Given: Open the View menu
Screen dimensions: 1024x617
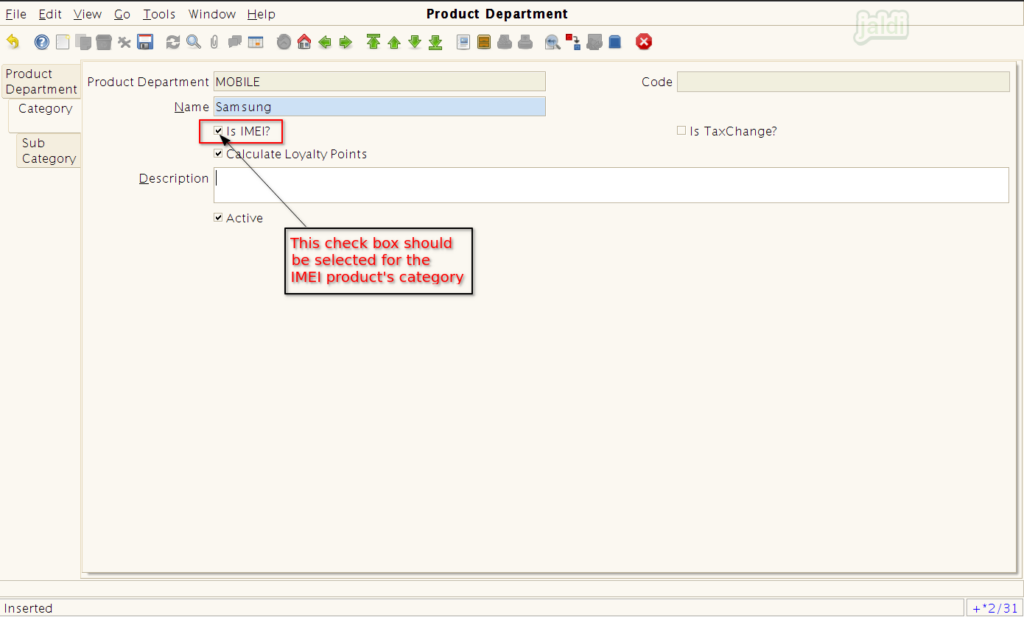Looking at the screenshot, I should coord(87,14).
